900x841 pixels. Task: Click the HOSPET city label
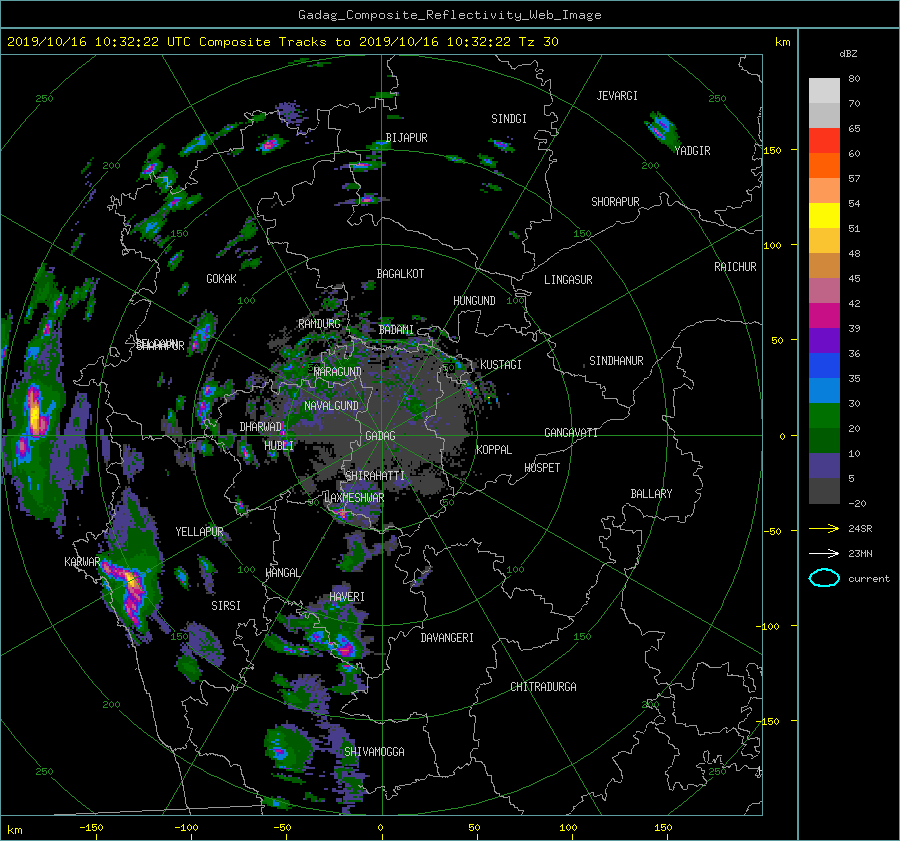pyautogui.click(x=542, y=468)
